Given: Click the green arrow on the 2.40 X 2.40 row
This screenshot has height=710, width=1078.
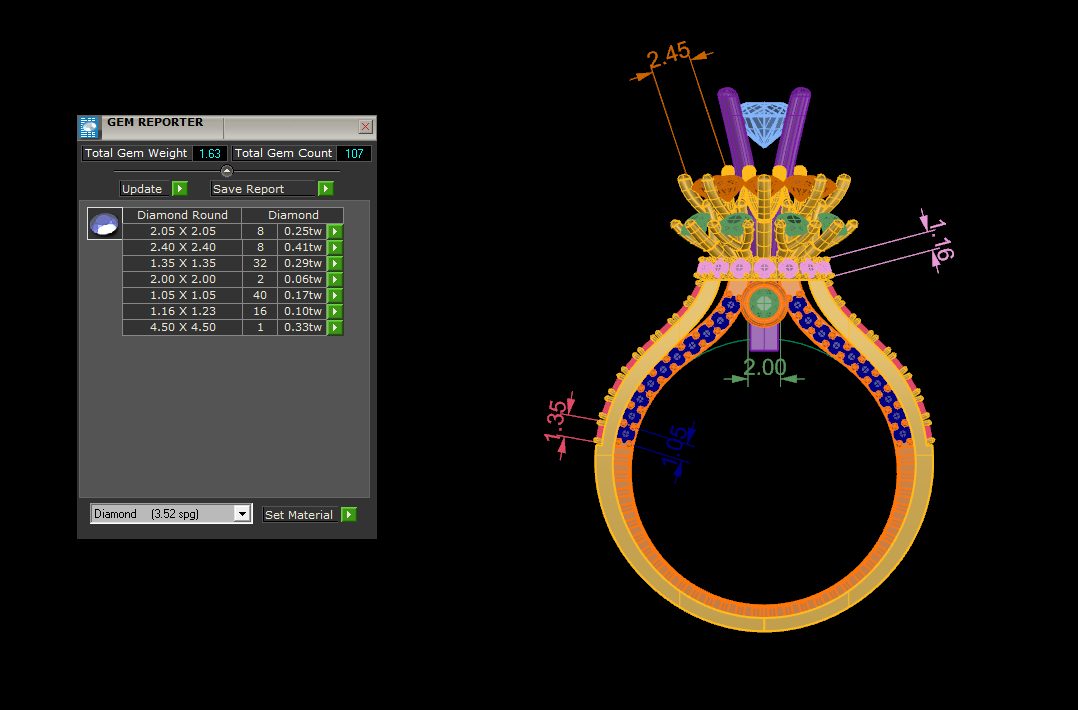Looking at the screenshot, I should [335, 247].
